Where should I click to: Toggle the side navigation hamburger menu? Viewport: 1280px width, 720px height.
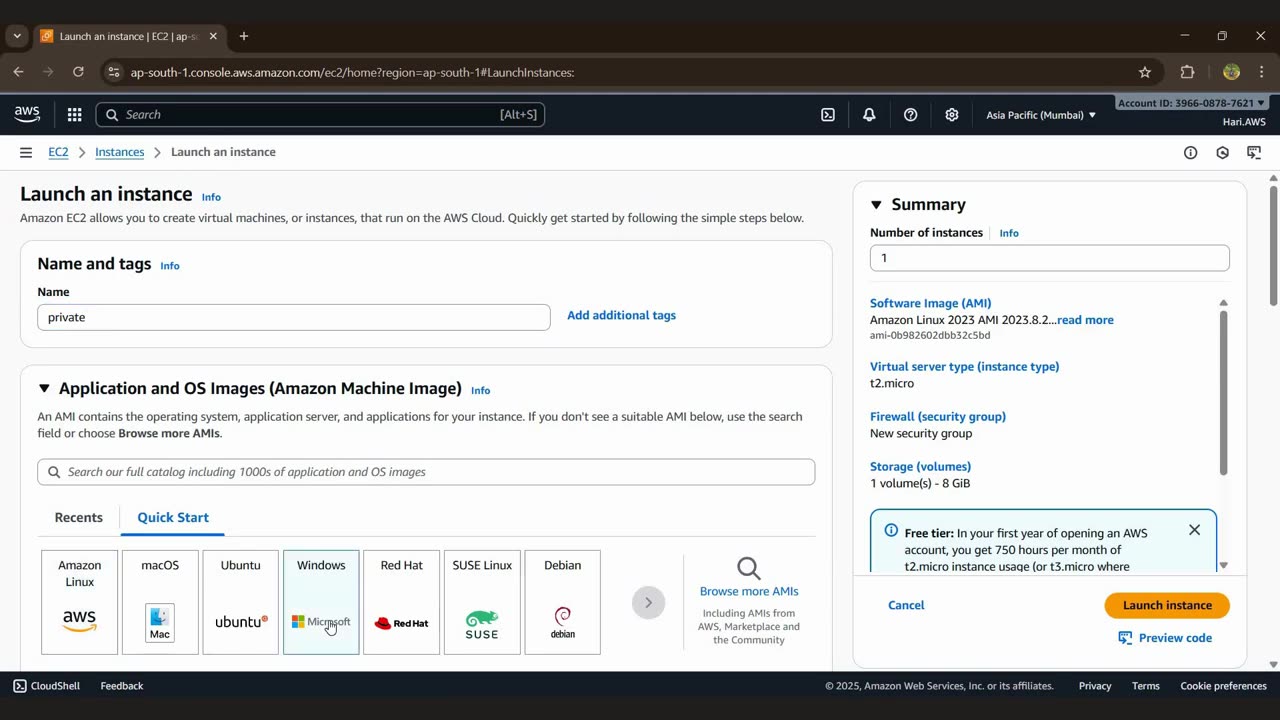pos(25,152)
